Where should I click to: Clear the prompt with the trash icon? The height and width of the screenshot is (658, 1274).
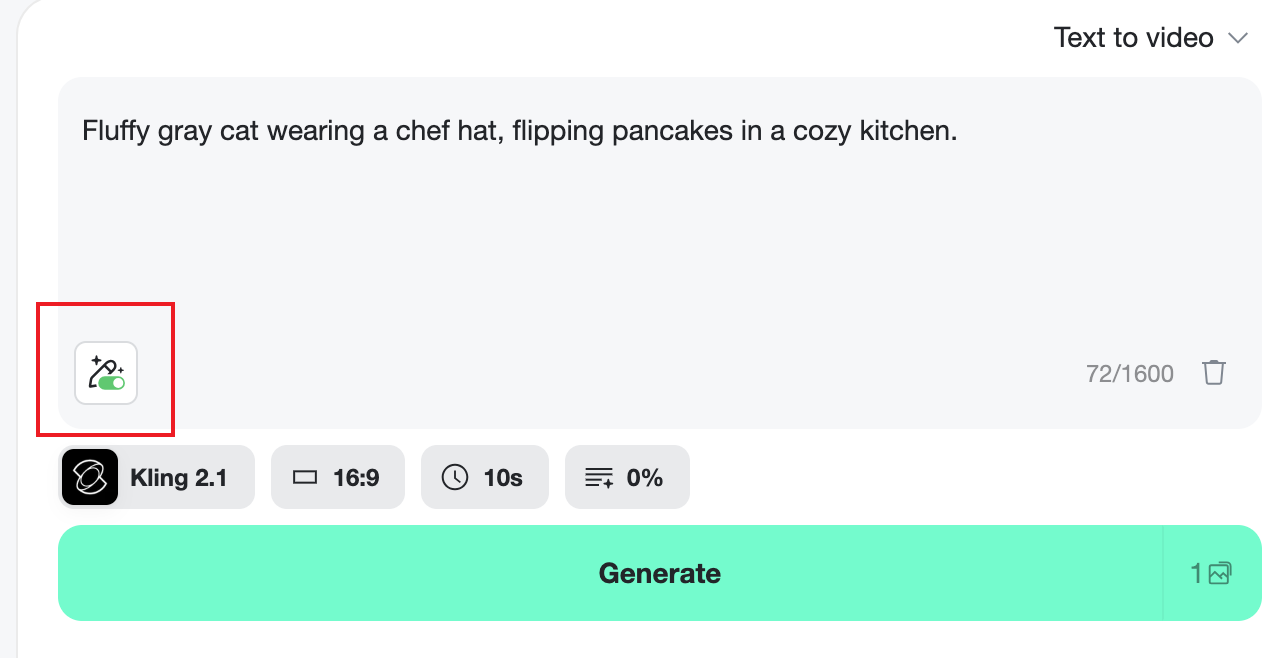point(1213,373)
